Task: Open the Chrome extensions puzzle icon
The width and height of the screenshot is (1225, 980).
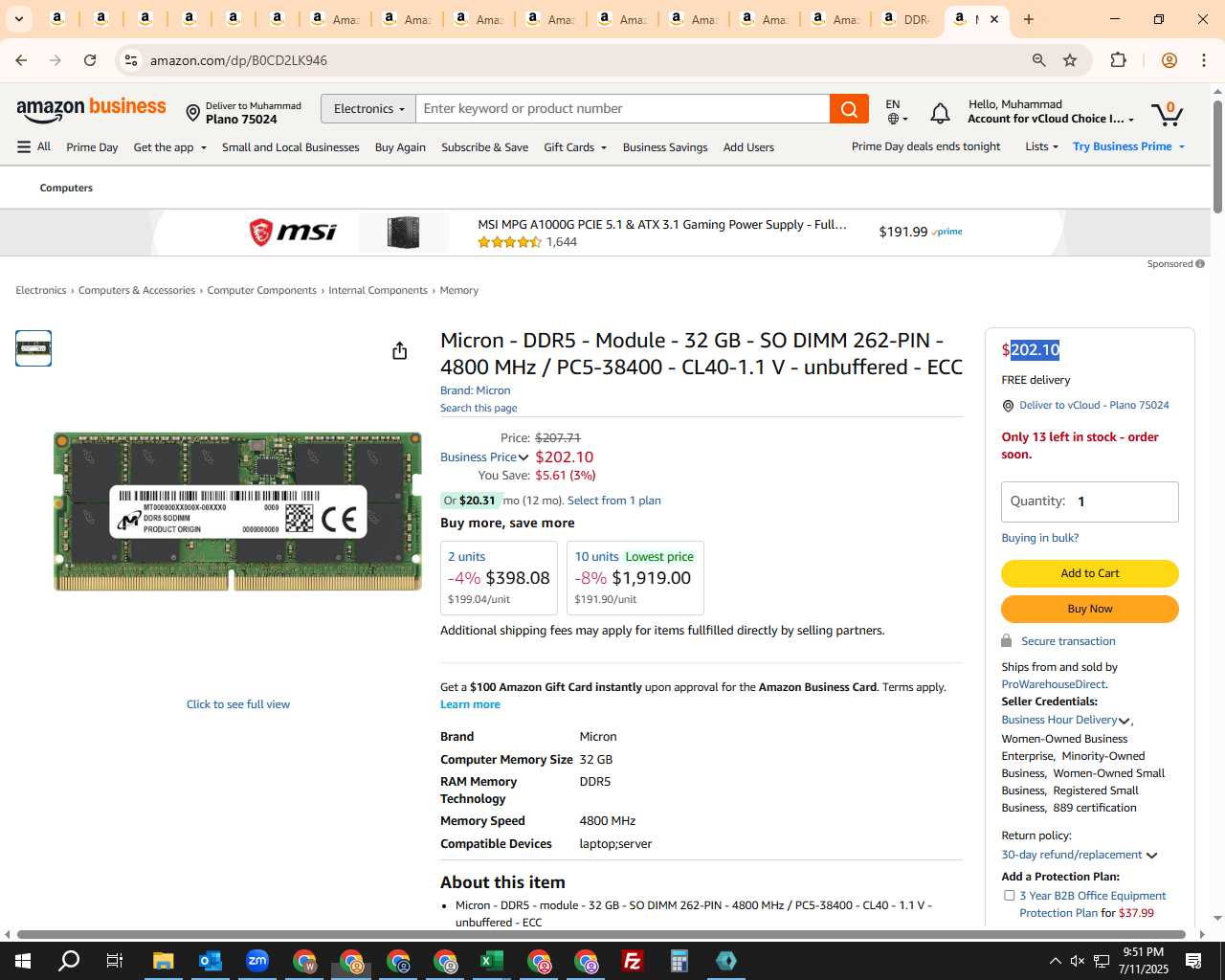Action: tap(1118, 60)
